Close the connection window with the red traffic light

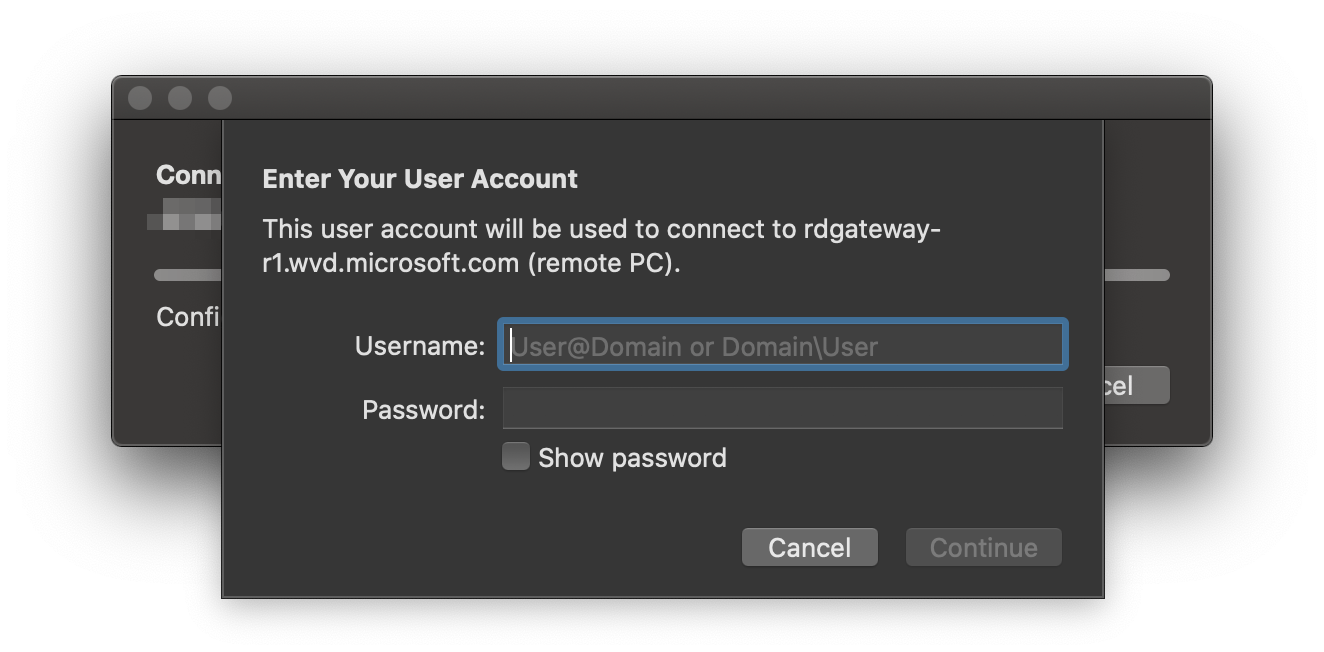pos(140,97)
